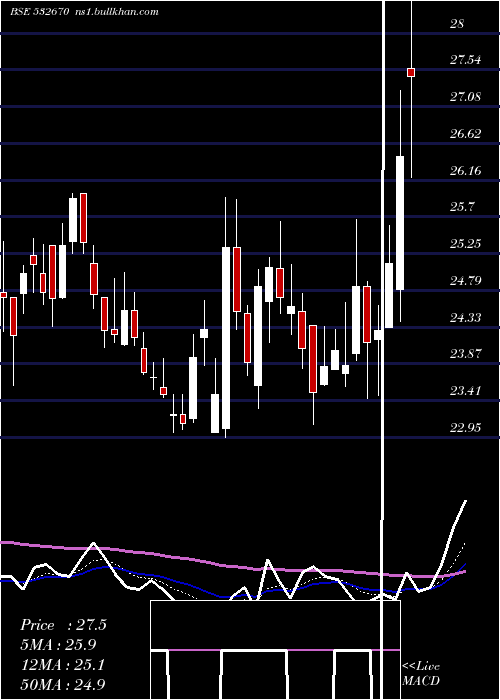Screen dimensions: 500x700
Task: Click the 22.95 price axis label
Action: point(465,428)
